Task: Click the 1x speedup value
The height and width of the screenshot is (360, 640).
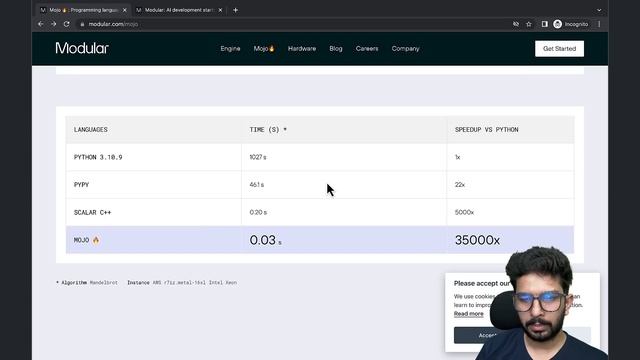Action: point(458,157)
